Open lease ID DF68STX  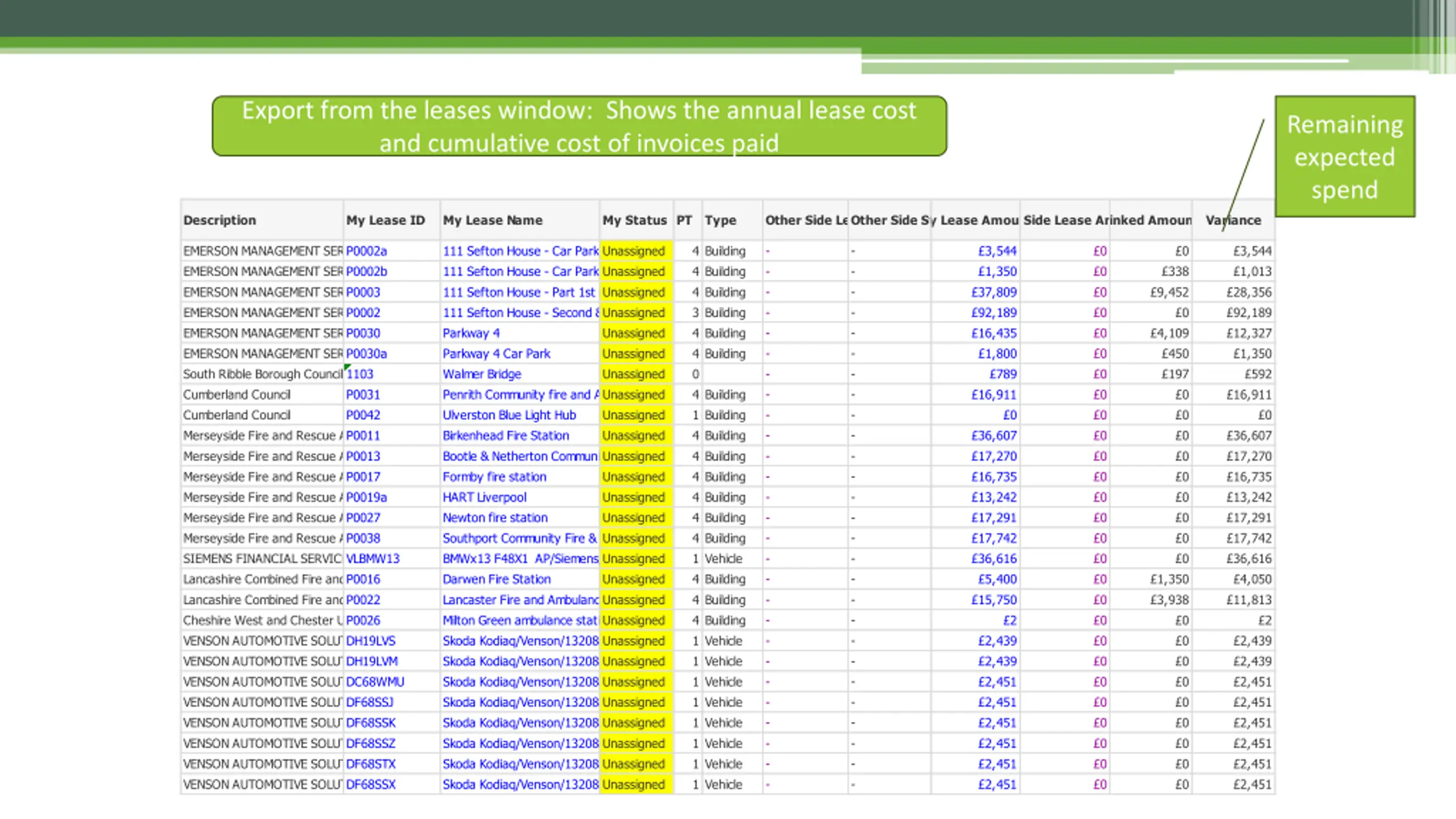[371, 763]
